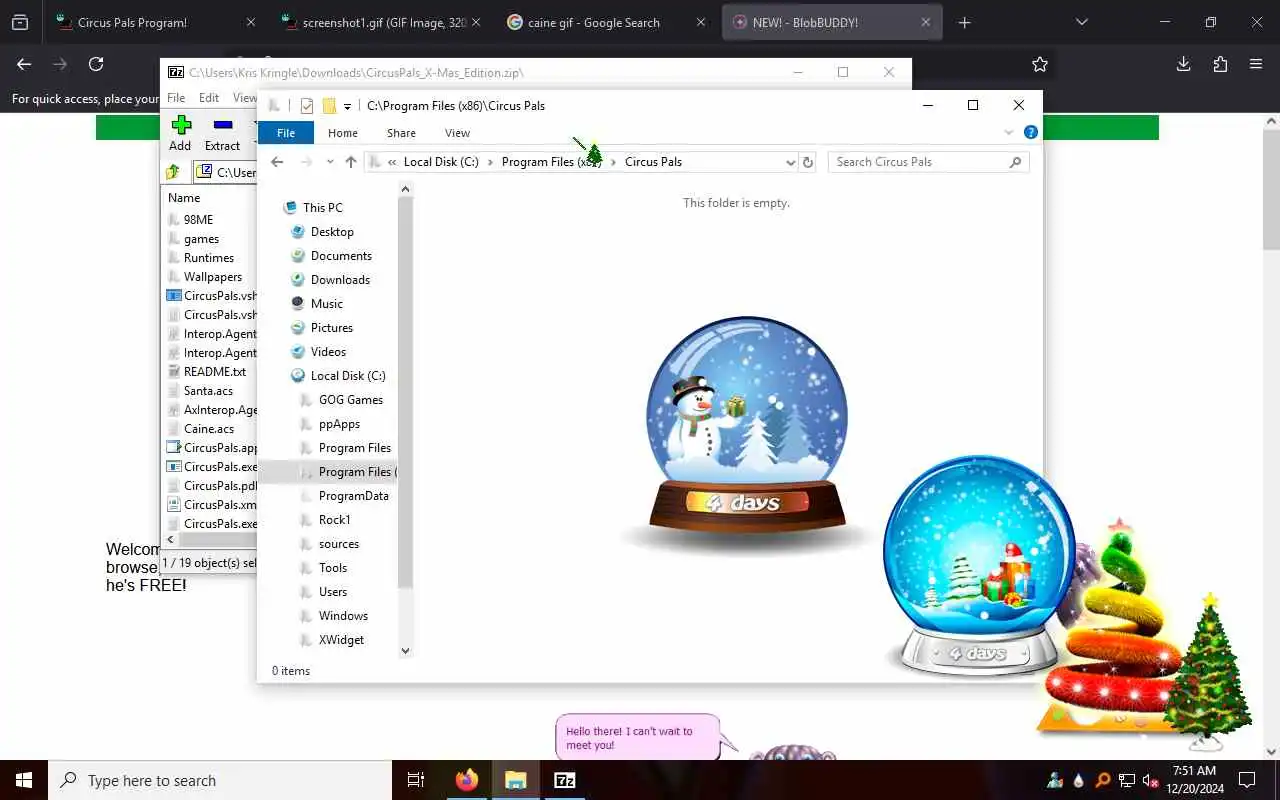Select ProgramData folder in the tree
Image resolution: width=1280 pixels, height=800 pixels.
(353, 496)
